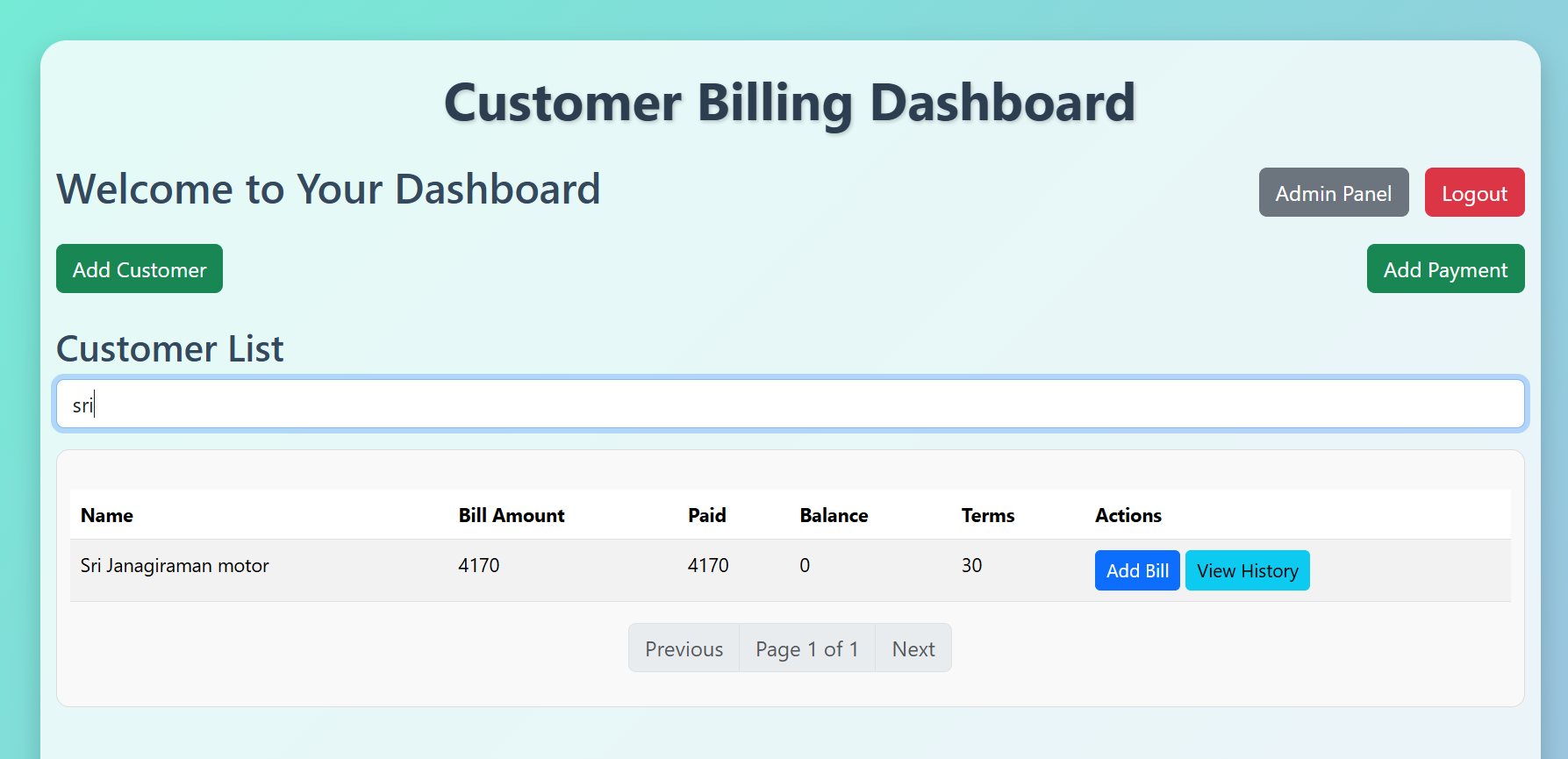Select the Bill Amount column header
This screenshot has width=1568, height=759.
point(512,515)
